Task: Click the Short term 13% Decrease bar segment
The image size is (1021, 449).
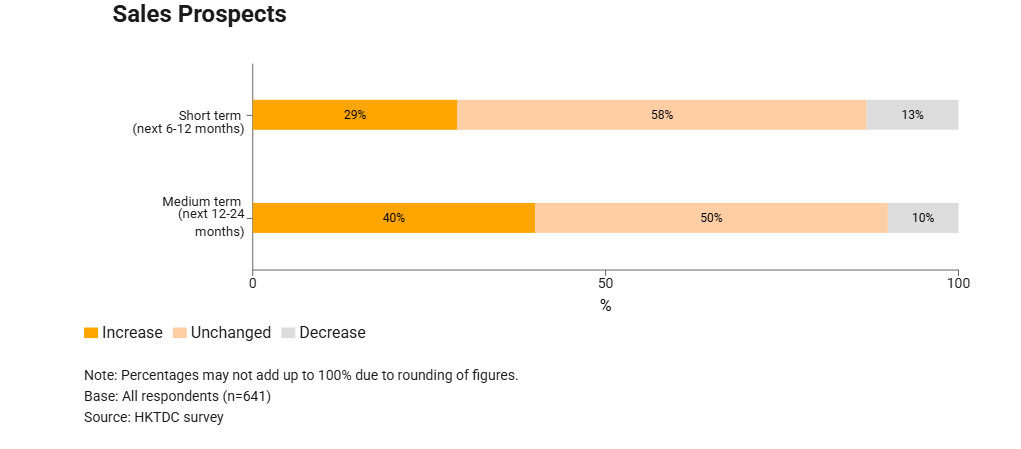Action: (x=912, y=115)
